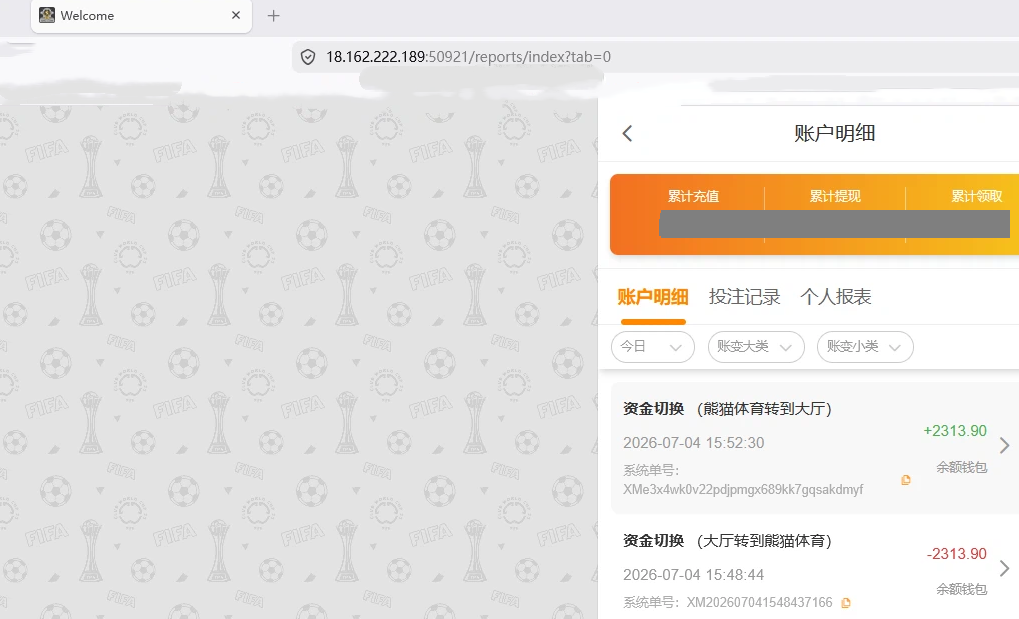Open a new browser tab

coord(274,16)
